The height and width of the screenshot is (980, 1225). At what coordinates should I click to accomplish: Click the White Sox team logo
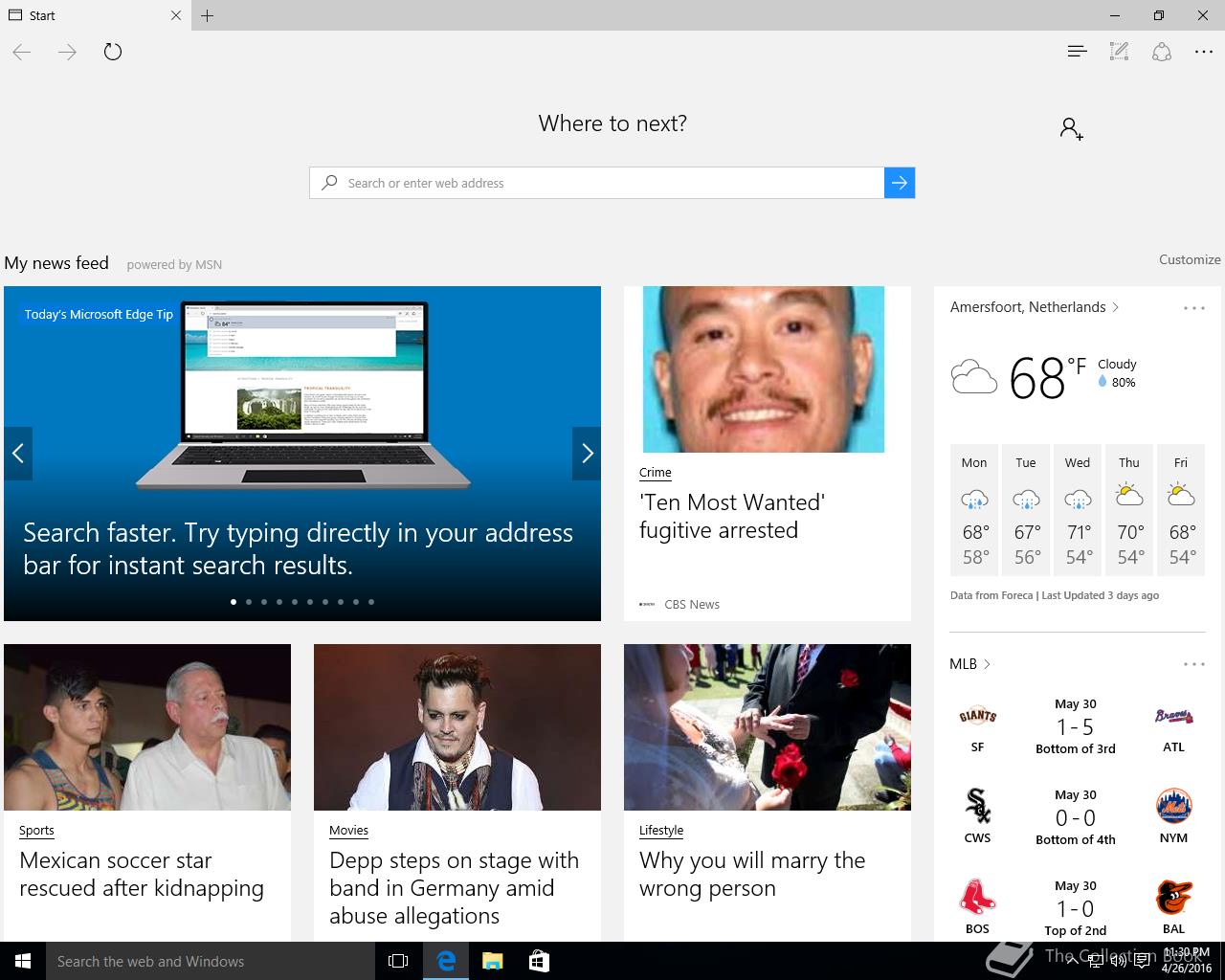click(977, 806)
